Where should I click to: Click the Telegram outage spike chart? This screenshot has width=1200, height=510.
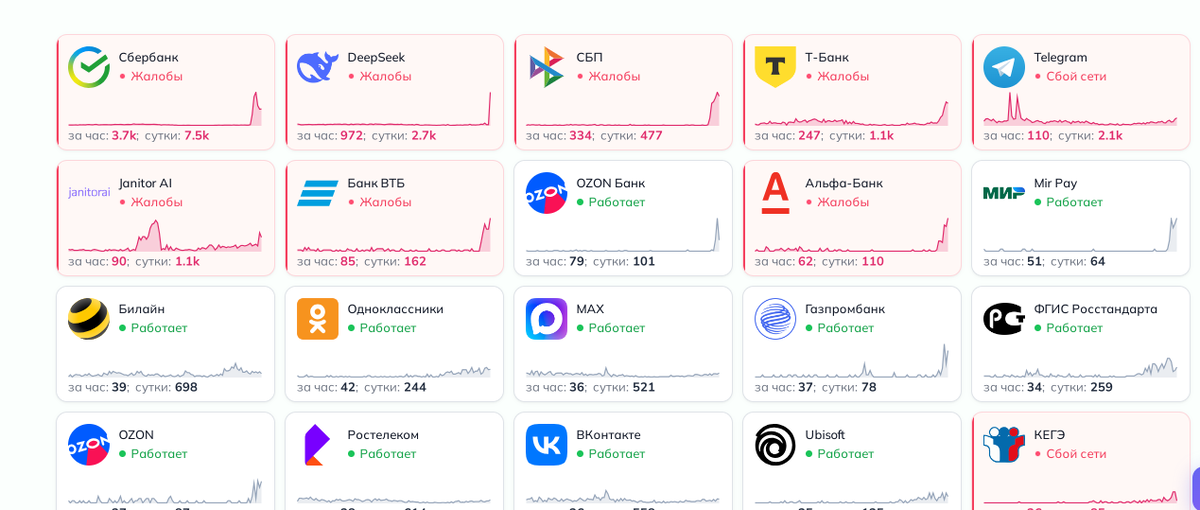[x=1080, y=110]
